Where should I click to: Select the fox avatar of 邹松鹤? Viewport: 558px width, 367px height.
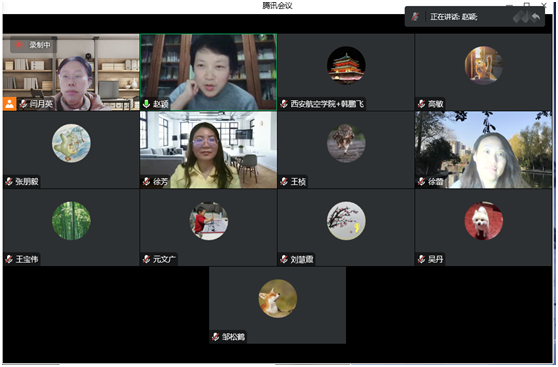pos(278,298)
